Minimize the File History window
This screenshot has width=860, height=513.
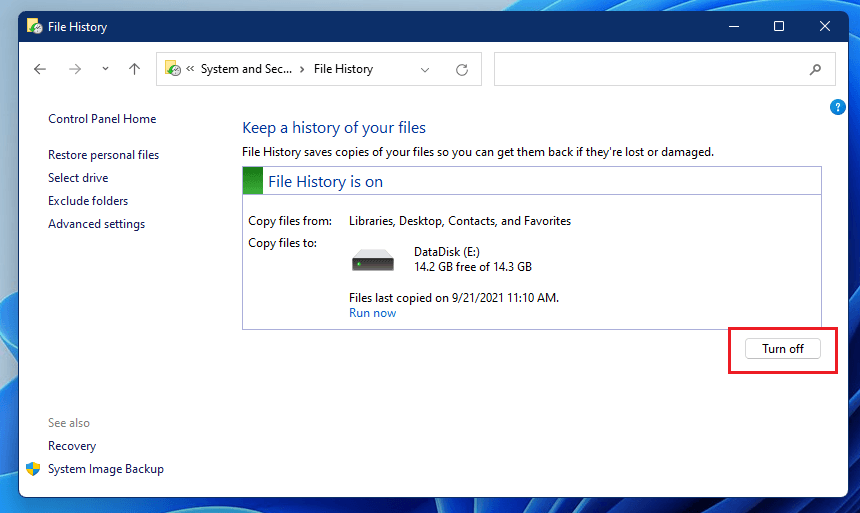point(734,26)
